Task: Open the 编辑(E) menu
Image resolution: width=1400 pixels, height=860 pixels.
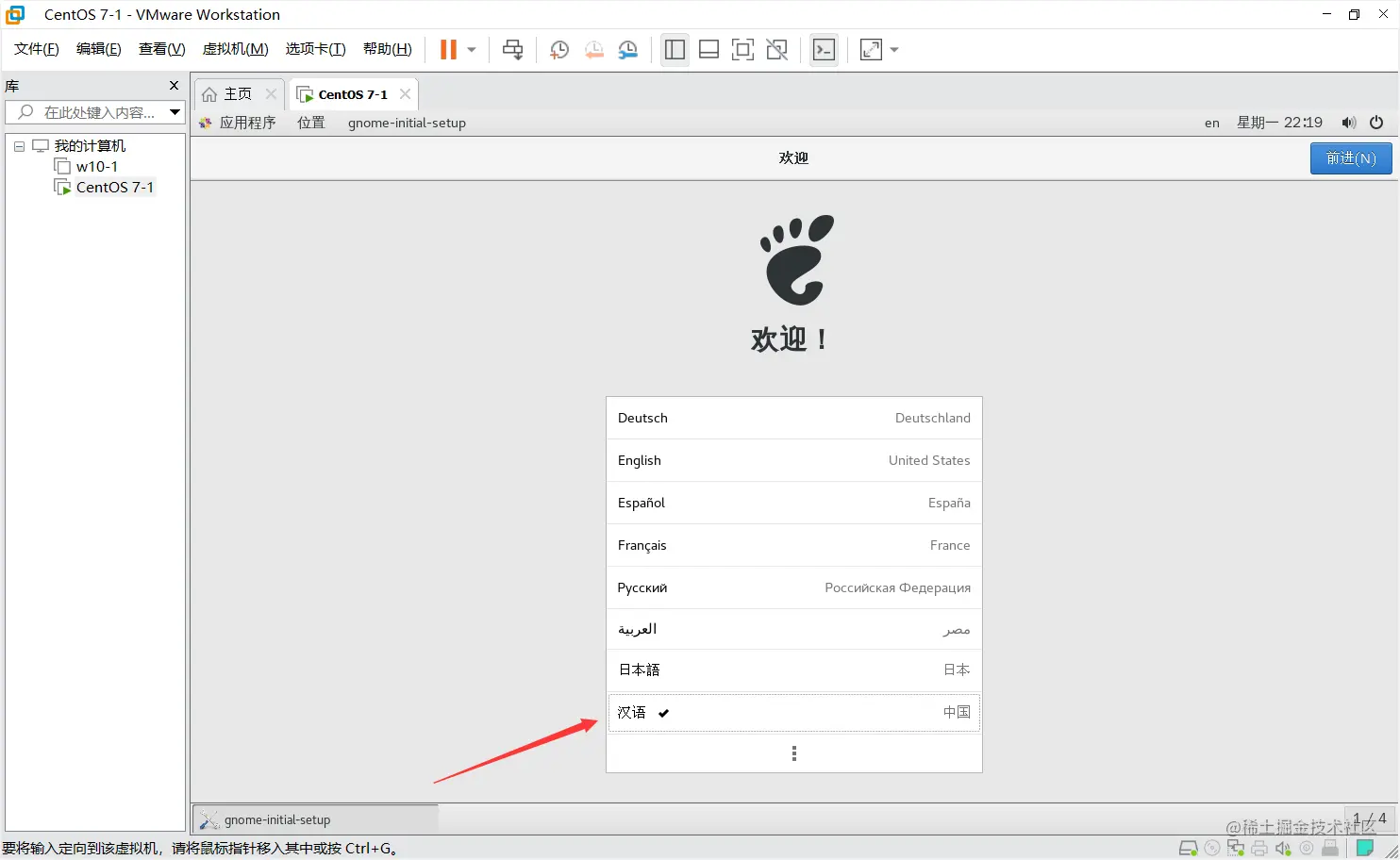Action: (x=99, y=49)
